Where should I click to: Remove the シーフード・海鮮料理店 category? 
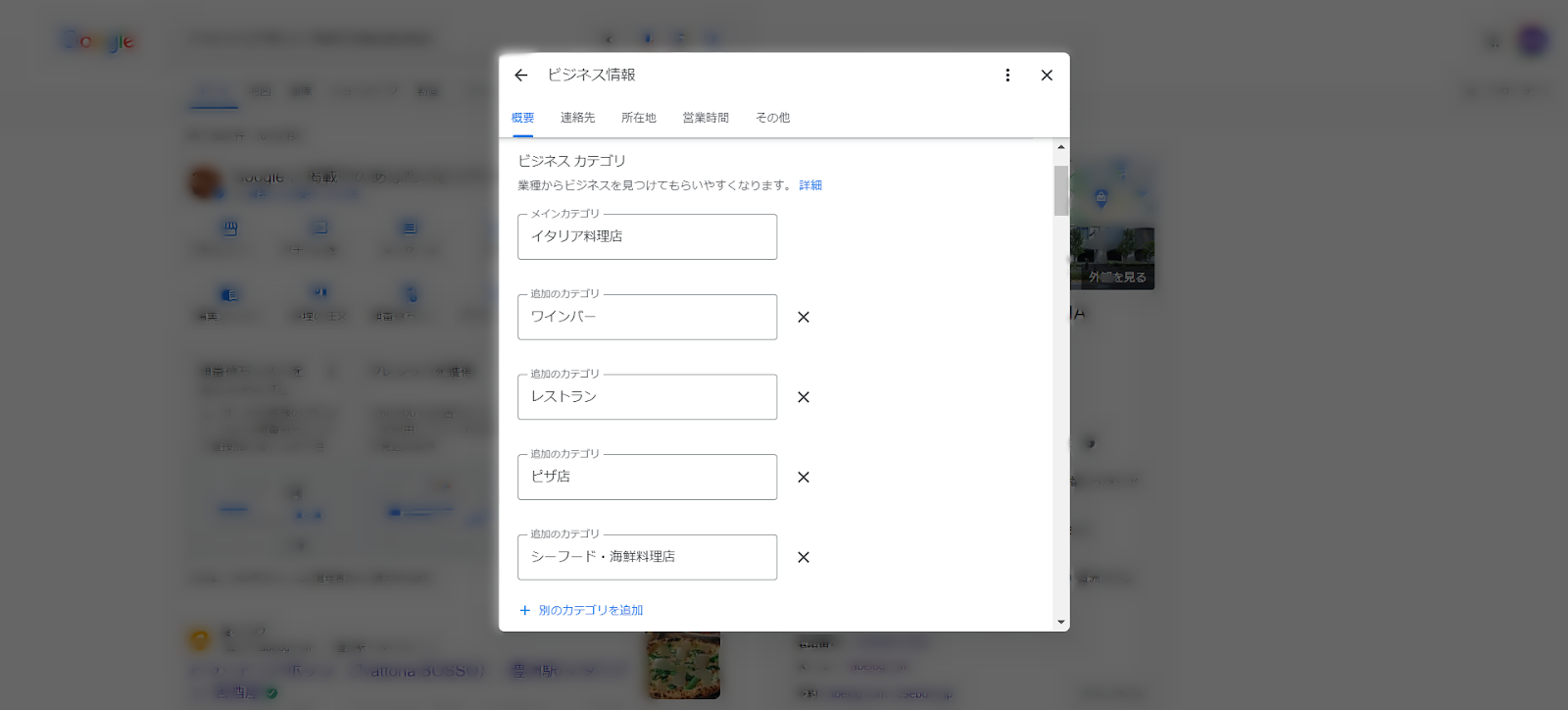804,557
